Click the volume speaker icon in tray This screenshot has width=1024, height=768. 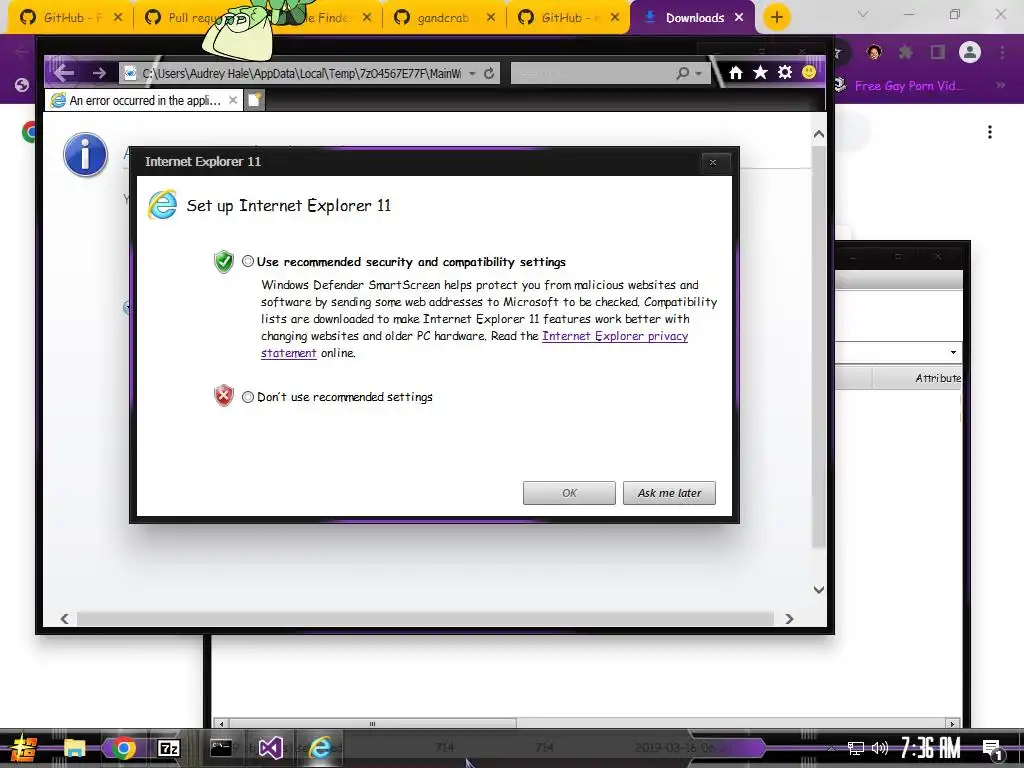pos(880,748)
